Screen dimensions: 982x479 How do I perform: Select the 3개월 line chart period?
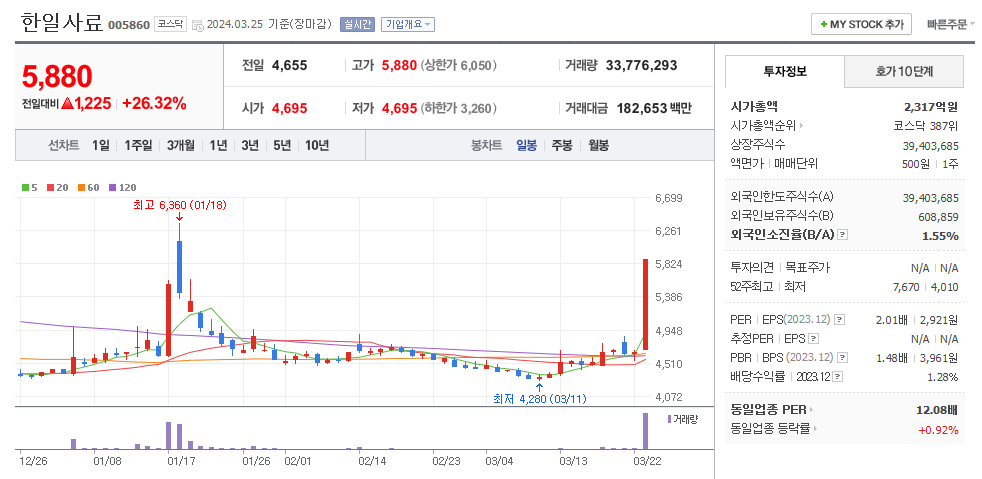click(x=180, y=146)
